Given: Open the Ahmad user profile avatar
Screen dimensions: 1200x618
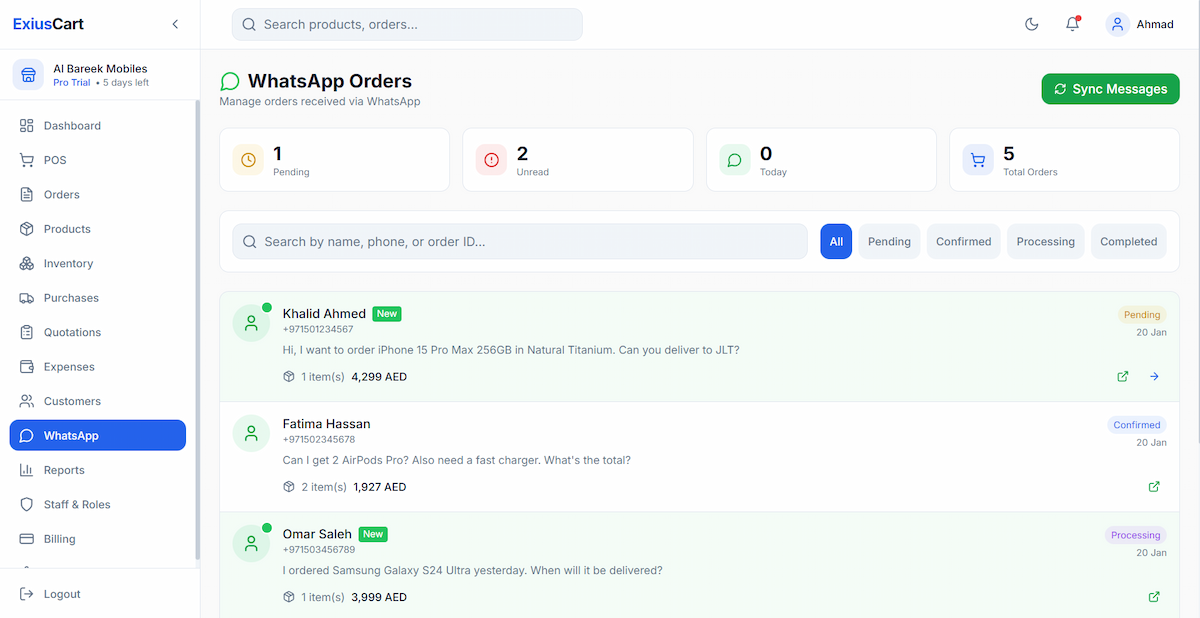Looking at the screenshot, I should click(1118, 24).
